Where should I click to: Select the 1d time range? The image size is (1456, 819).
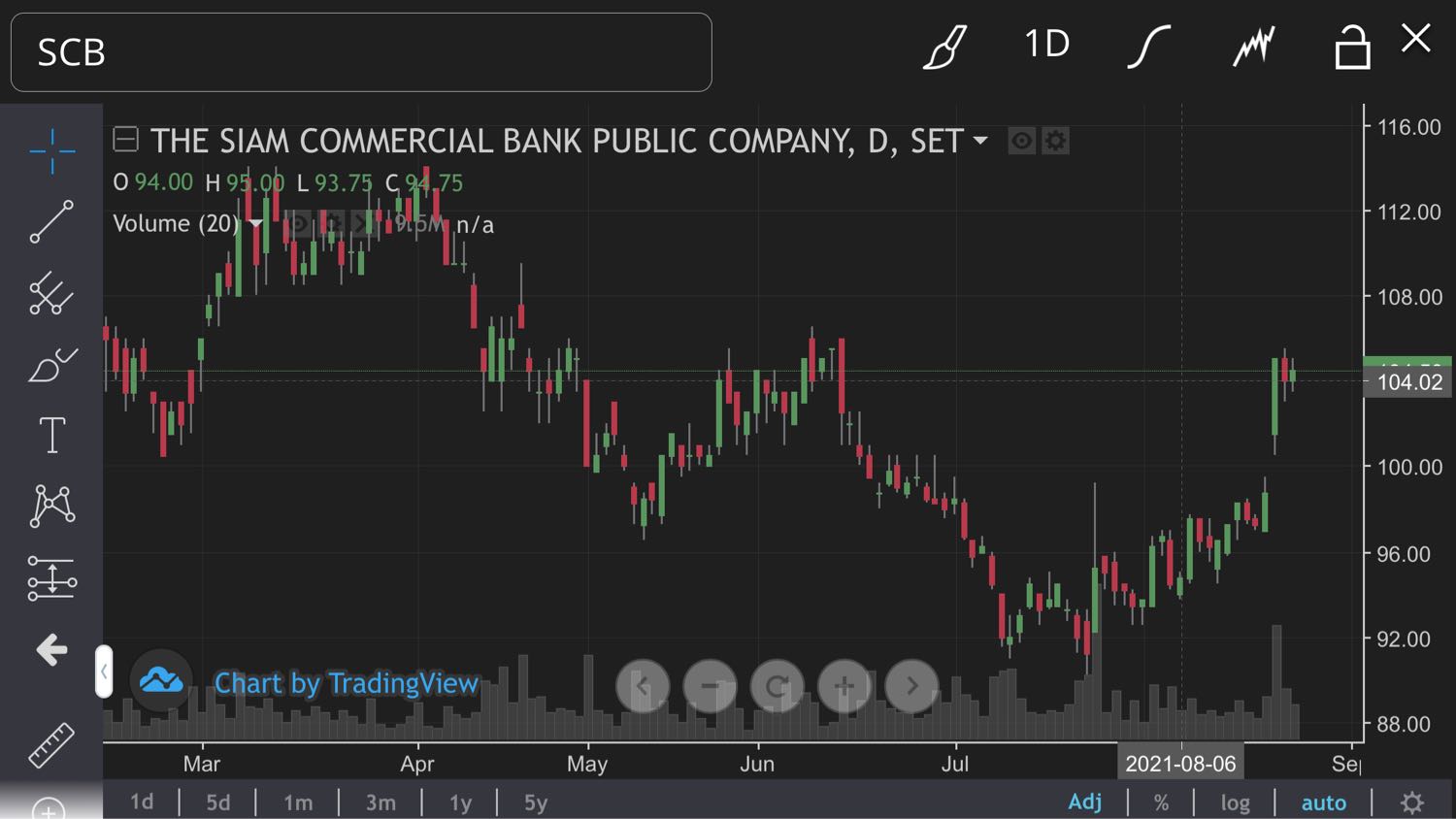pyautogui.click(x=142, y=803)
